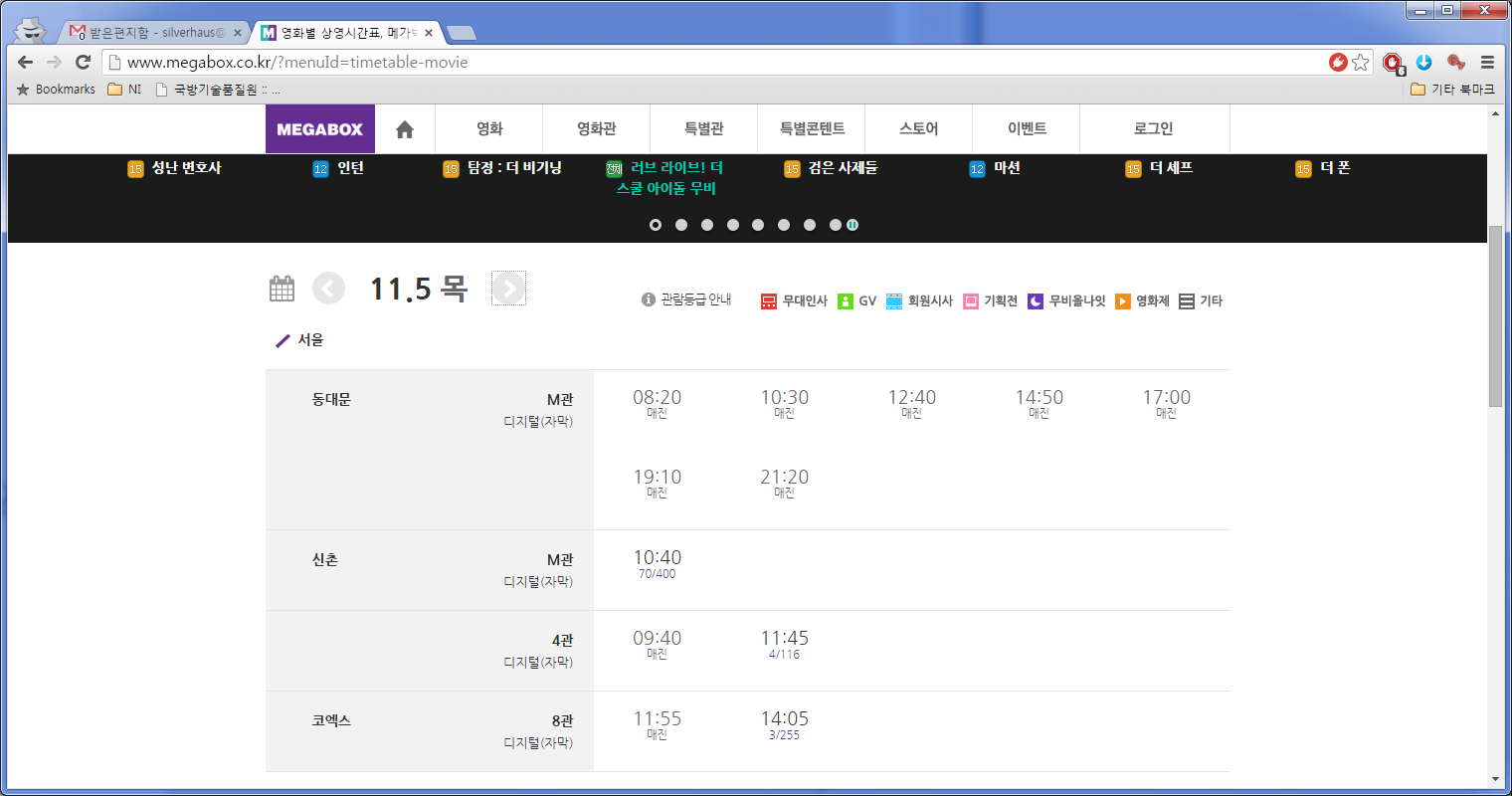Go to Megabox home via house icon
The width and height of the screenshot is (1512, 796).
point(404,129)
